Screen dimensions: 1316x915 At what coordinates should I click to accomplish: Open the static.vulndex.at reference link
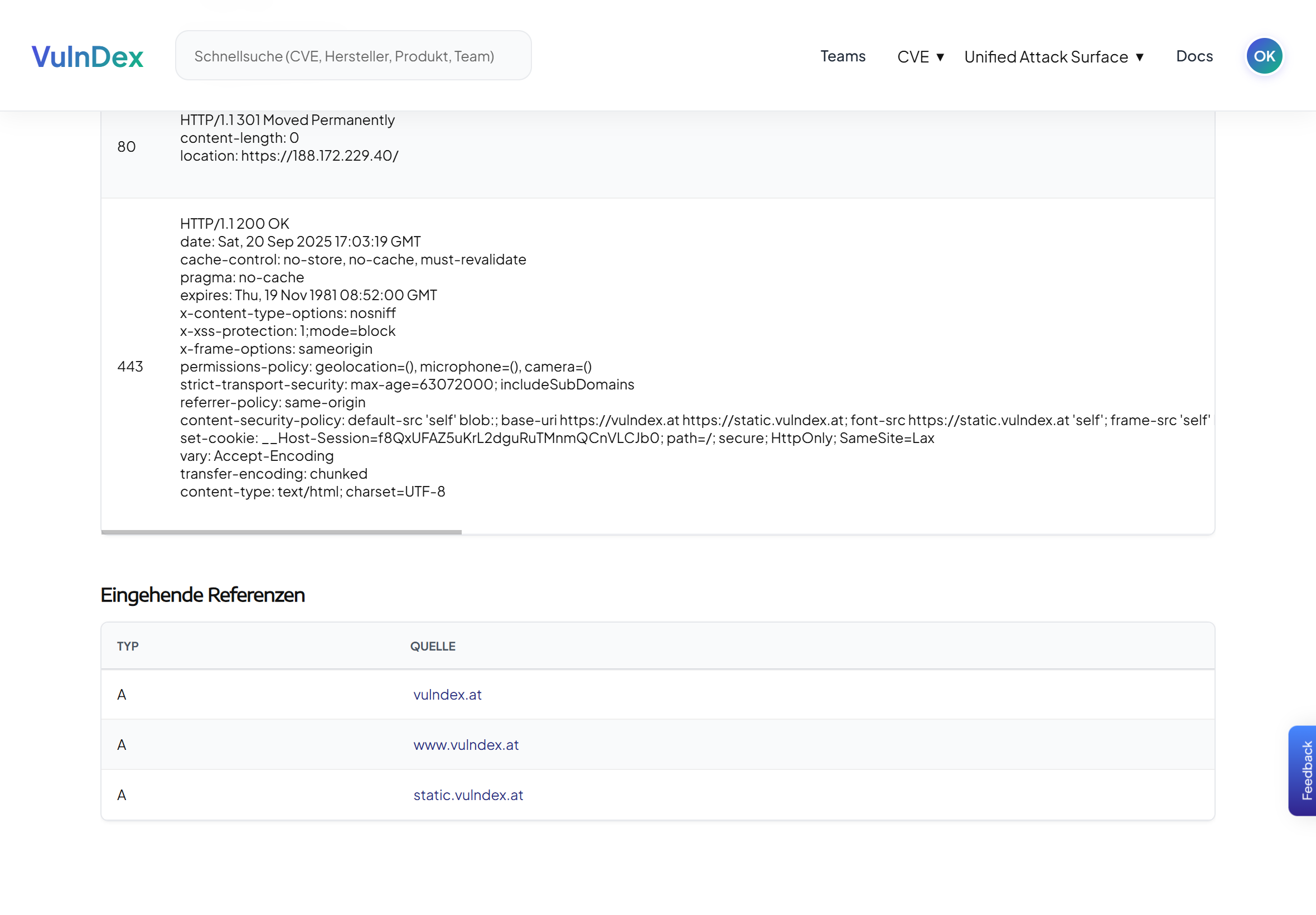pyautogui.click(x=467, y=795)
